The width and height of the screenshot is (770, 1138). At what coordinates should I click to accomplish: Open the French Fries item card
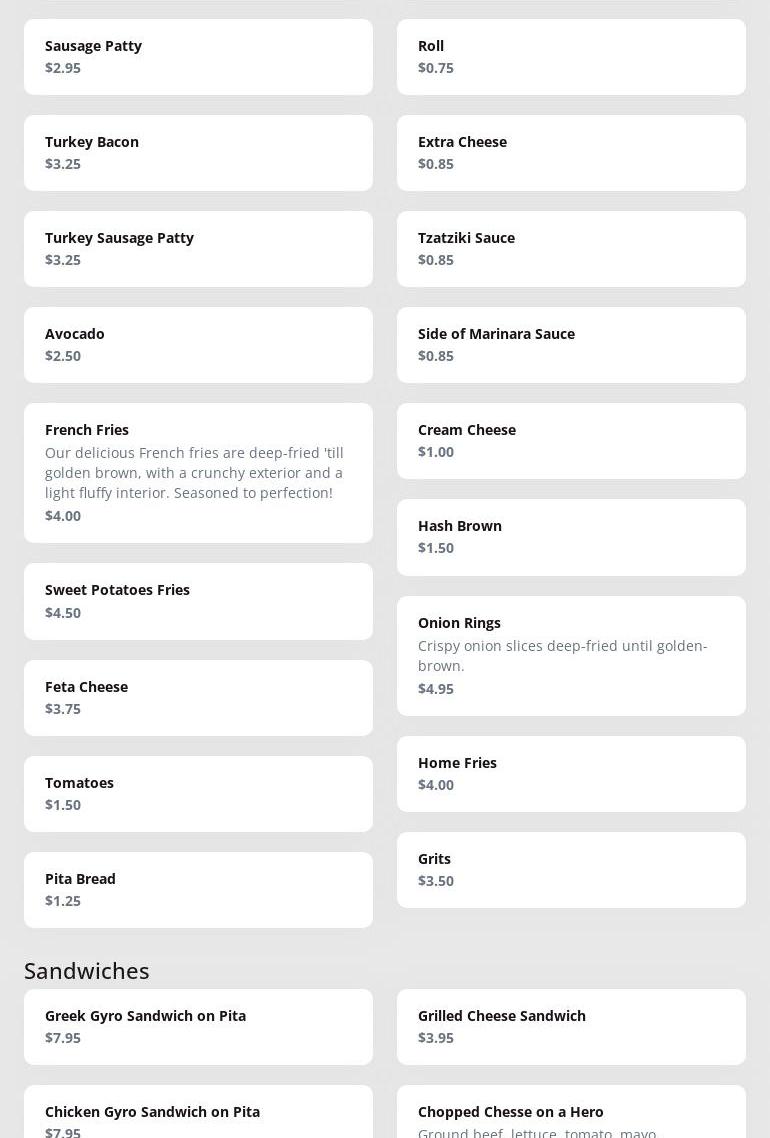click(x=198, y=473)
